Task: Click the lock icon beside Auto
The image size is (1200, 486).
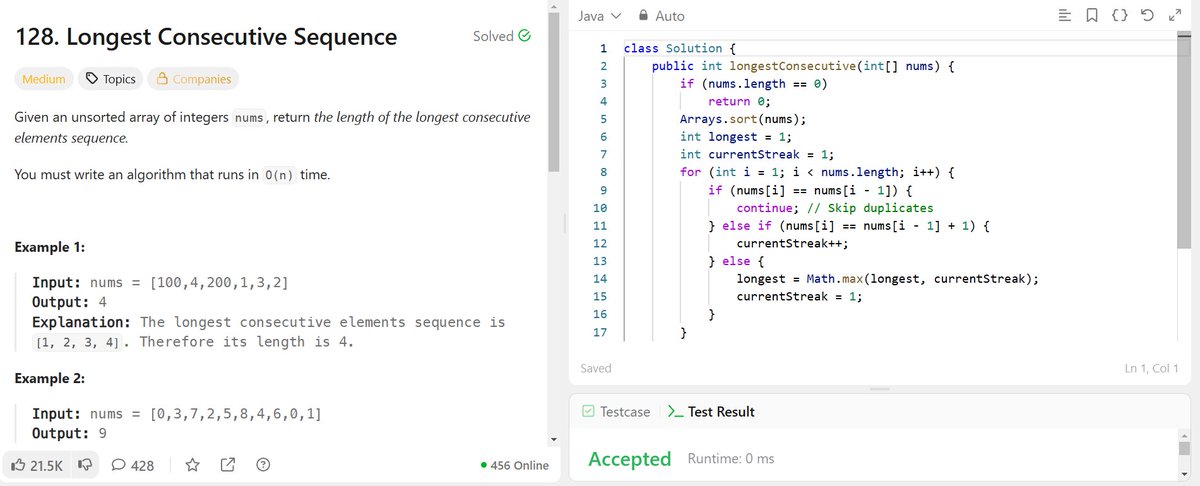Action: click(644, 16)
